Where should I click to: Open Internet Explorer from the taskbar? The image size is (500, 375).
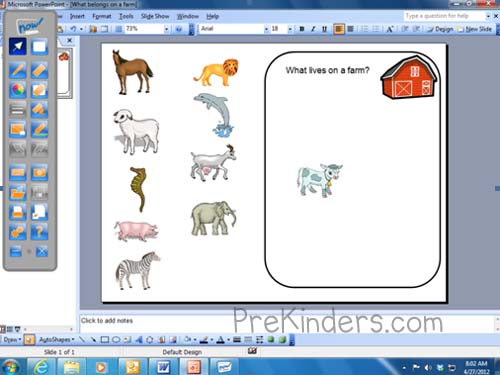(x=41, y=367)
